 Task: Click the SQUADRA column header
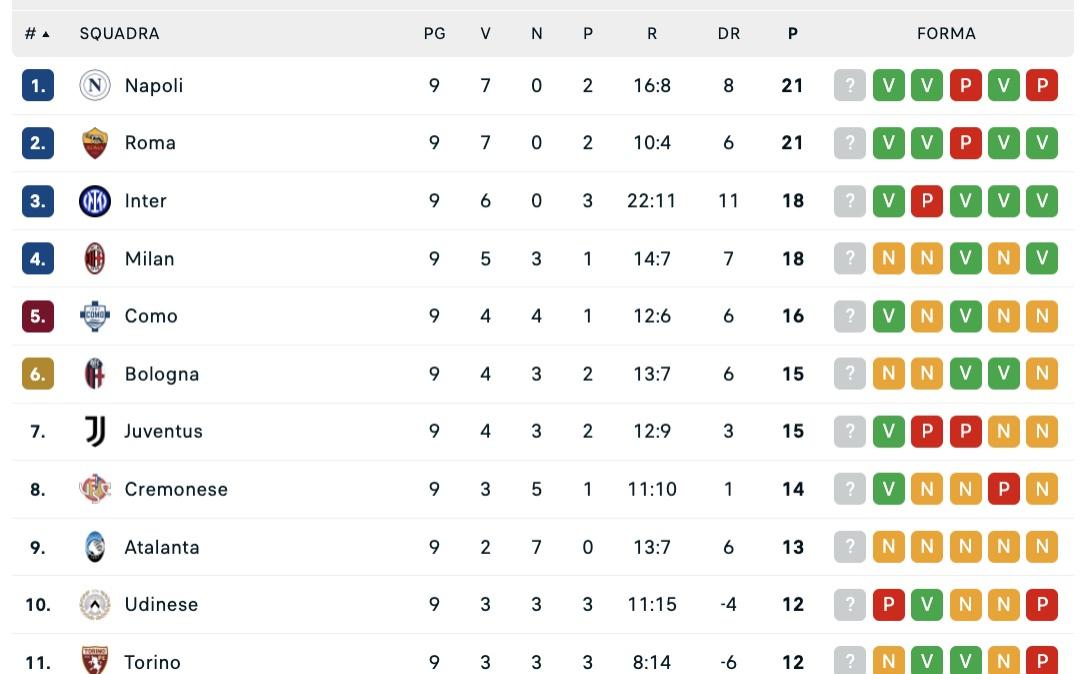[120, 33]
